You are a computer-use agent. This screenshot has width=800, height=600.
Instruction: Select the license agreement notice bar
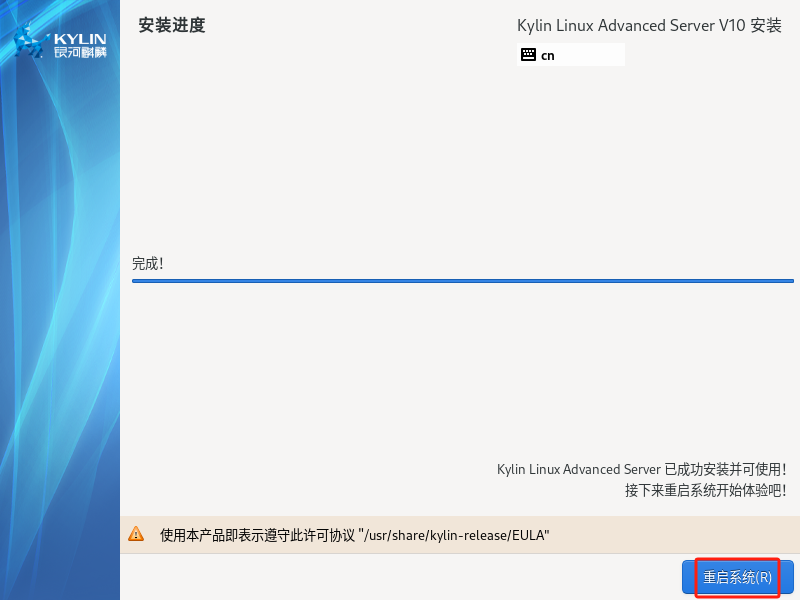pyautogui.click(x=400, y=534)
